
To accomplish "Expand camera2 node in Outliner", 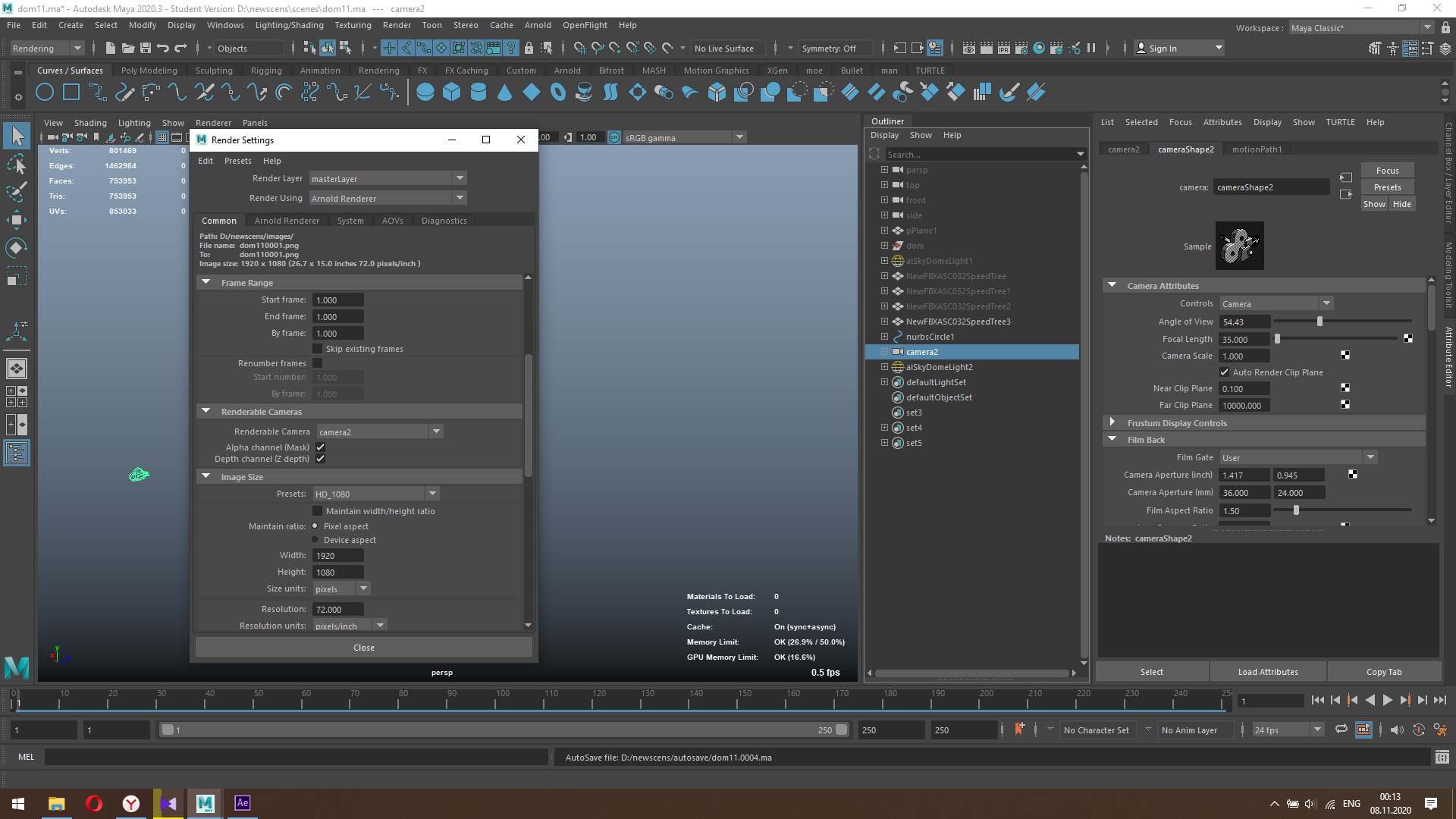I will [x=884, y=352].
